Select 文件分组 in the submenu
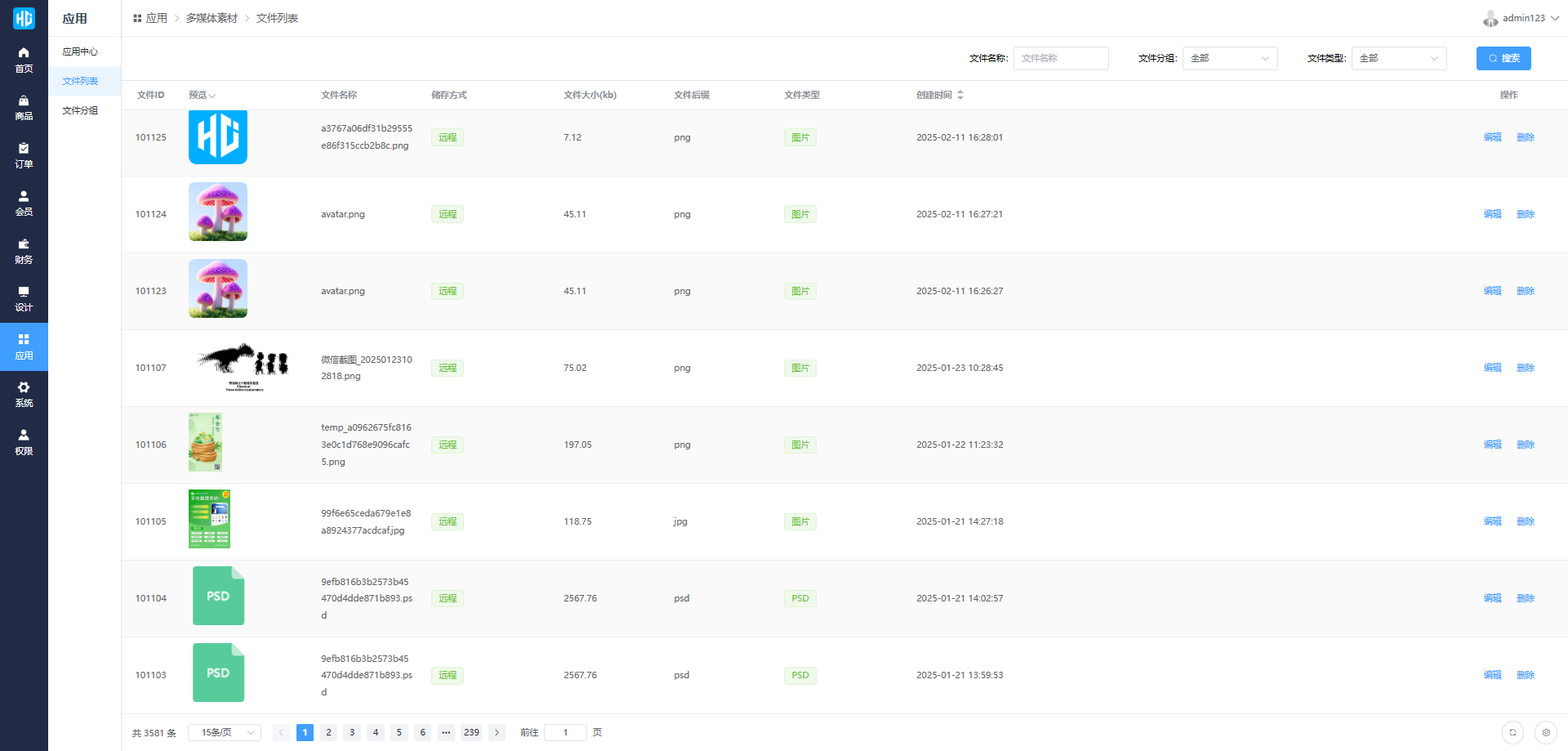Image resolution: width=1568 pixels, height=751 pixels. [x=80, y=110]
